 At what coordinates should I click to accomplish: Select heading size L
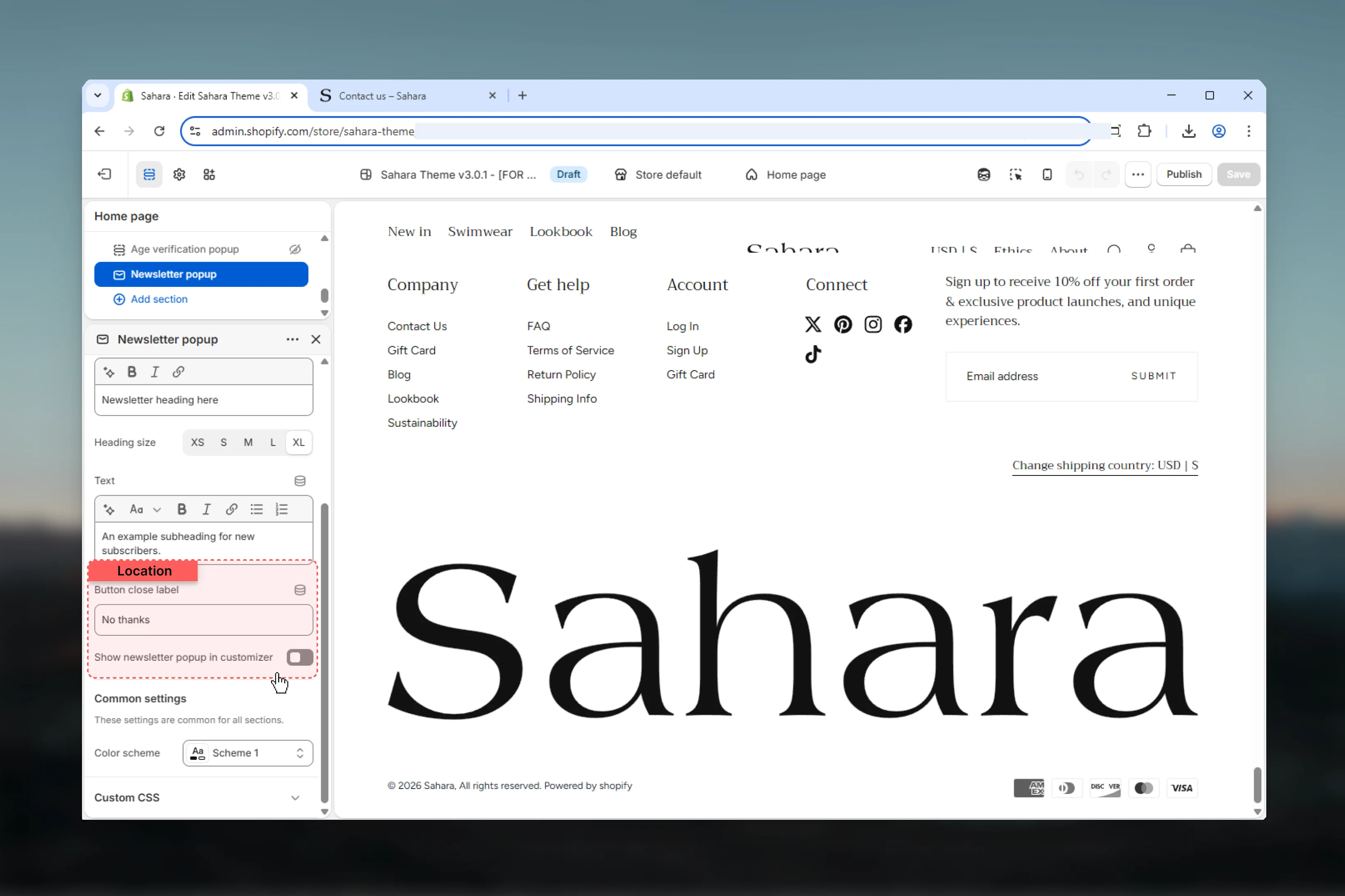[273, 442]
